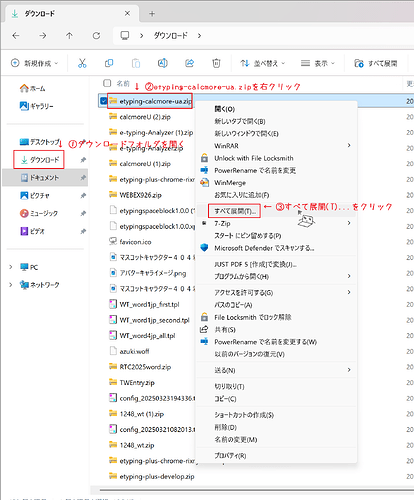
Task: Go up one folder with Up arrow
Action: click(x=69, y=35)
